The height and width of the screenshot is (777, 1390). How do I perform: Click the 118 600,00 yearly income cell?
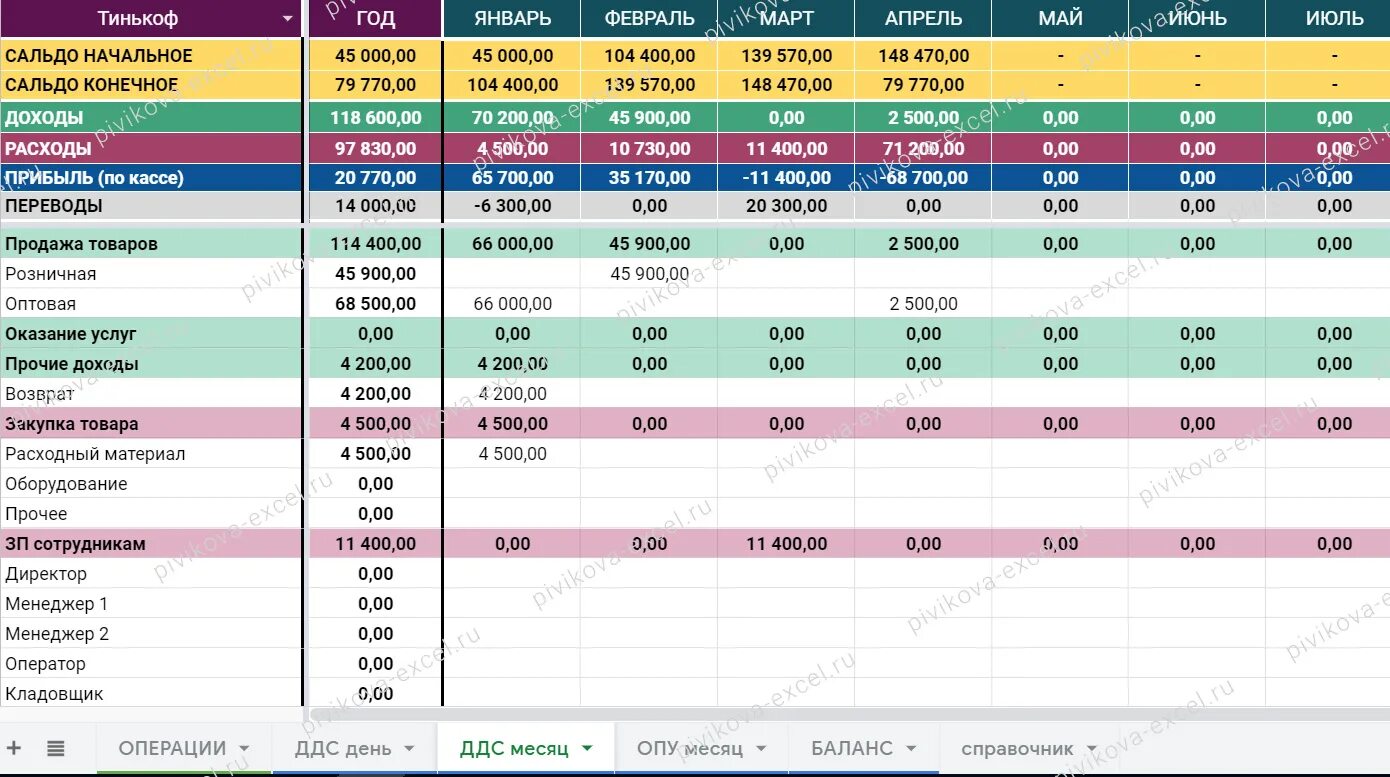[375, 118]
